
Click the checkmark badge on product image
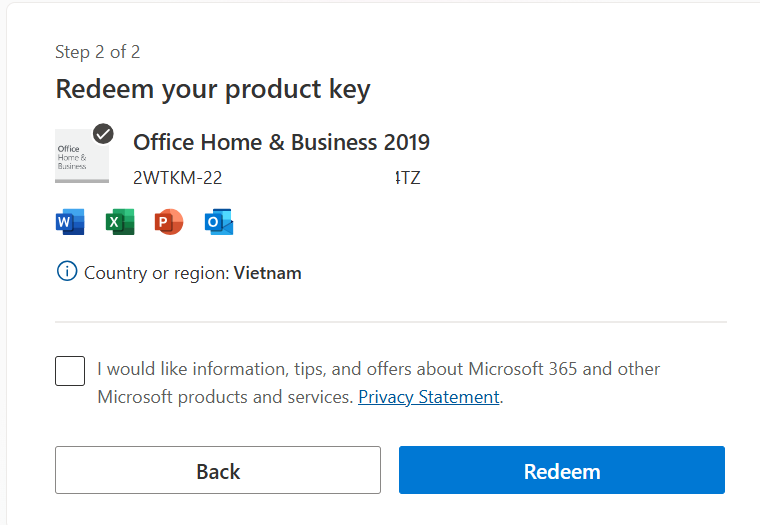pos(103,134)
